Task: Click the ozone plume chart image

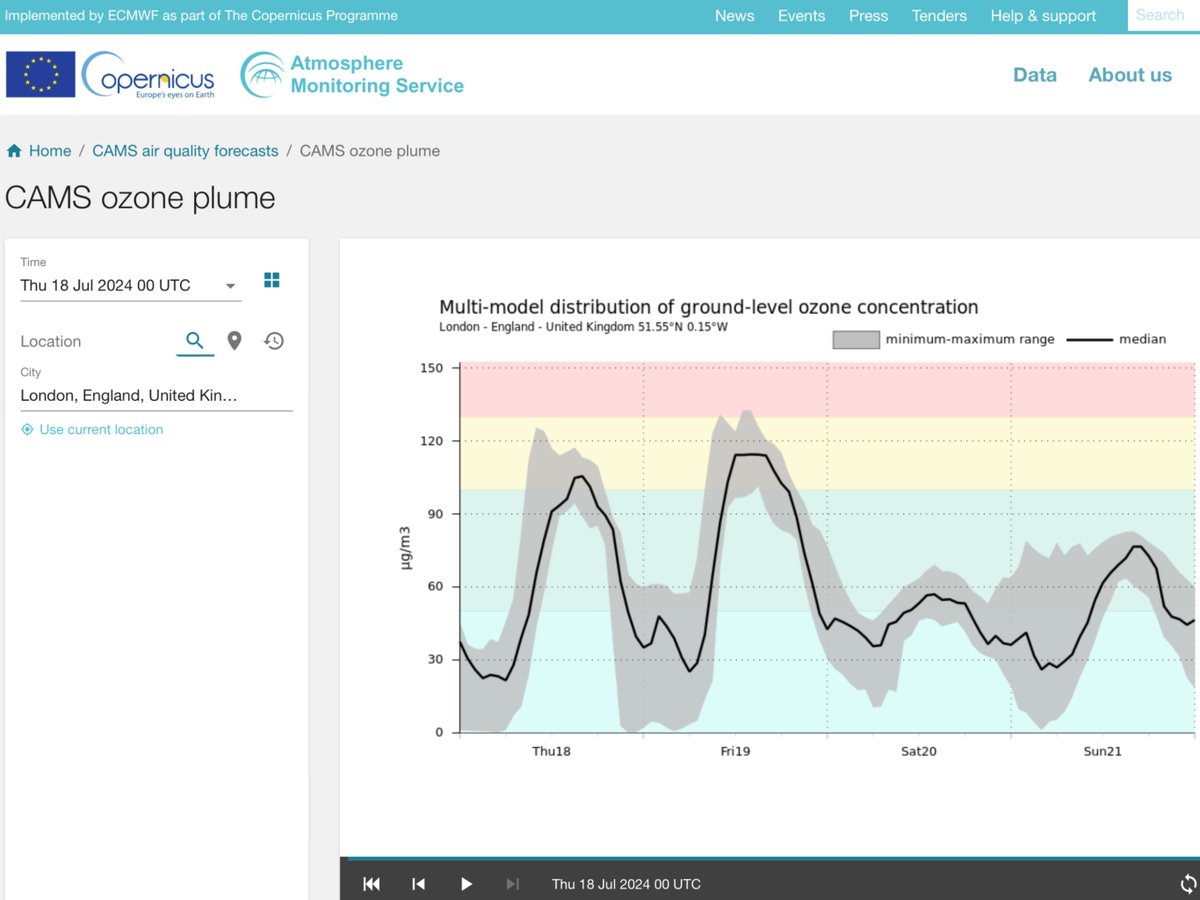Action: 800,530
